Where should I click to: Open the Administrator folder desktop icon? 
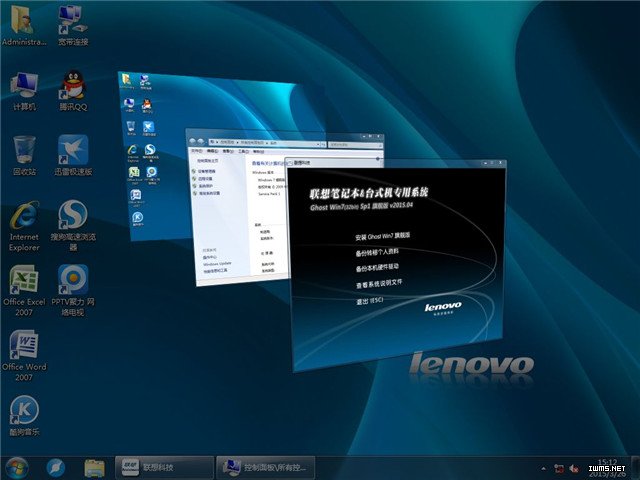pos(24,24)
